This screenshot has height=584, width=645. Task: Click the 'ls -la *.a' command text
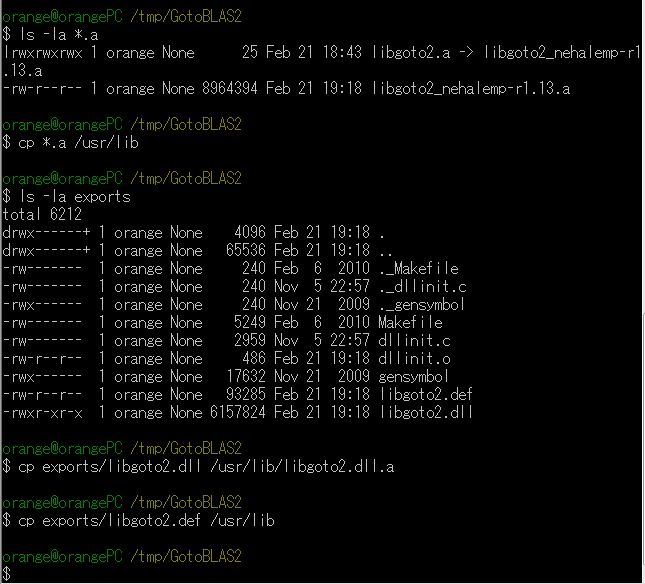tap(59, 35)
